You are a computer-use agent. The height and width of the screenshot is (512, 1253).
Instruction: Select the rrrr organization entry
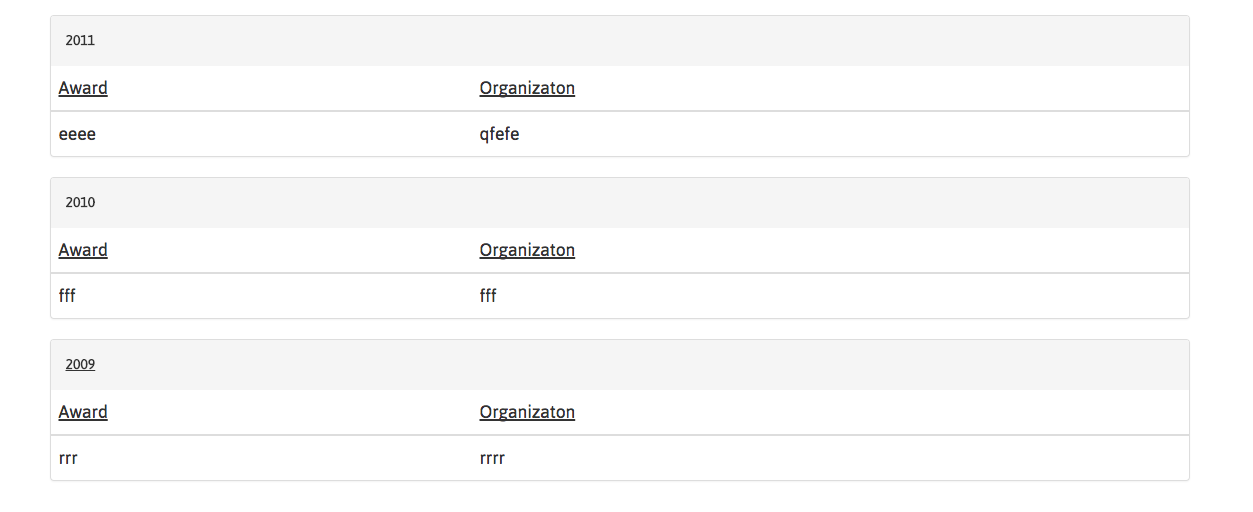click(492, 459)
